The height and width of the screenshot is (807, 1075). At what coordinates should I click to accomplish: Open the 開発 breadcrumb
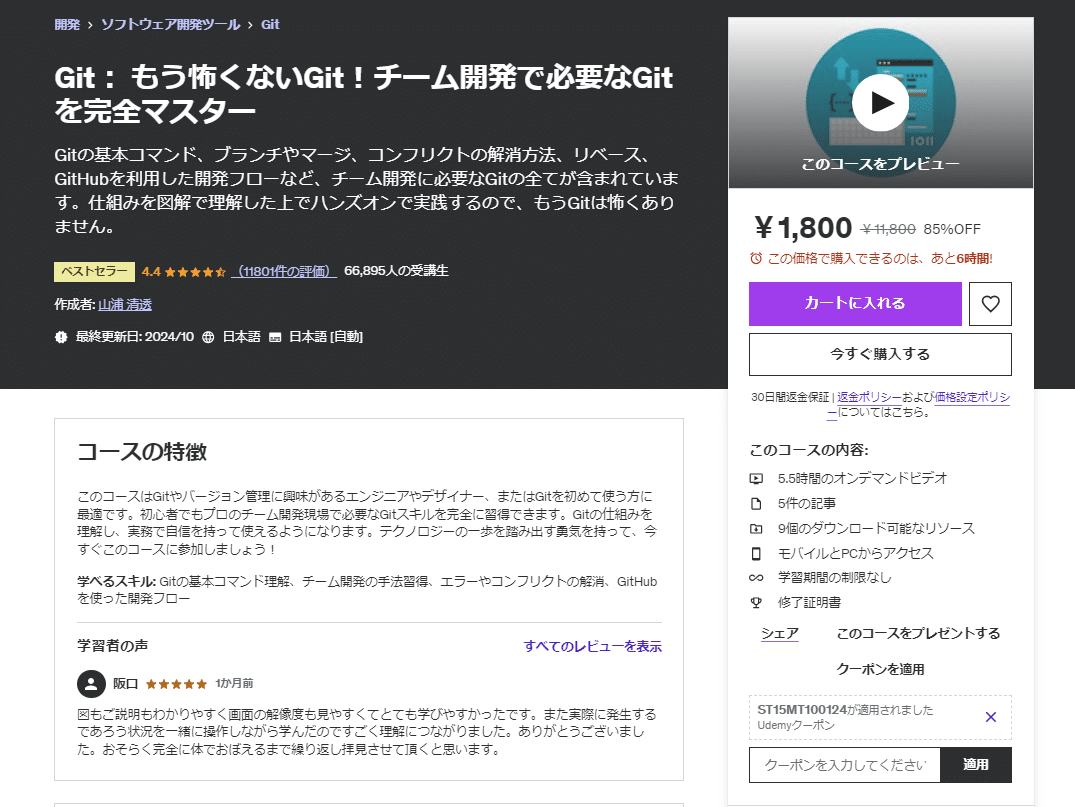pyautogui.click(x=67, y=25)
